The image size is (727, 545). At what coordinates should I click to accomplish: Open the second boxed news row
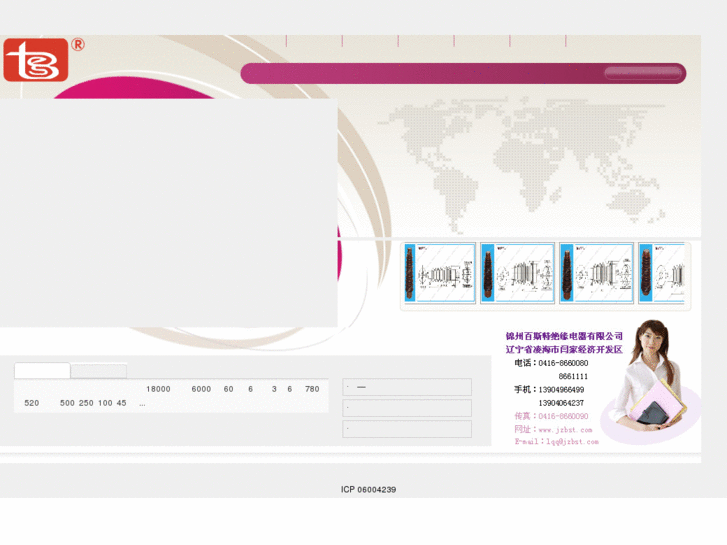point(407,408)
